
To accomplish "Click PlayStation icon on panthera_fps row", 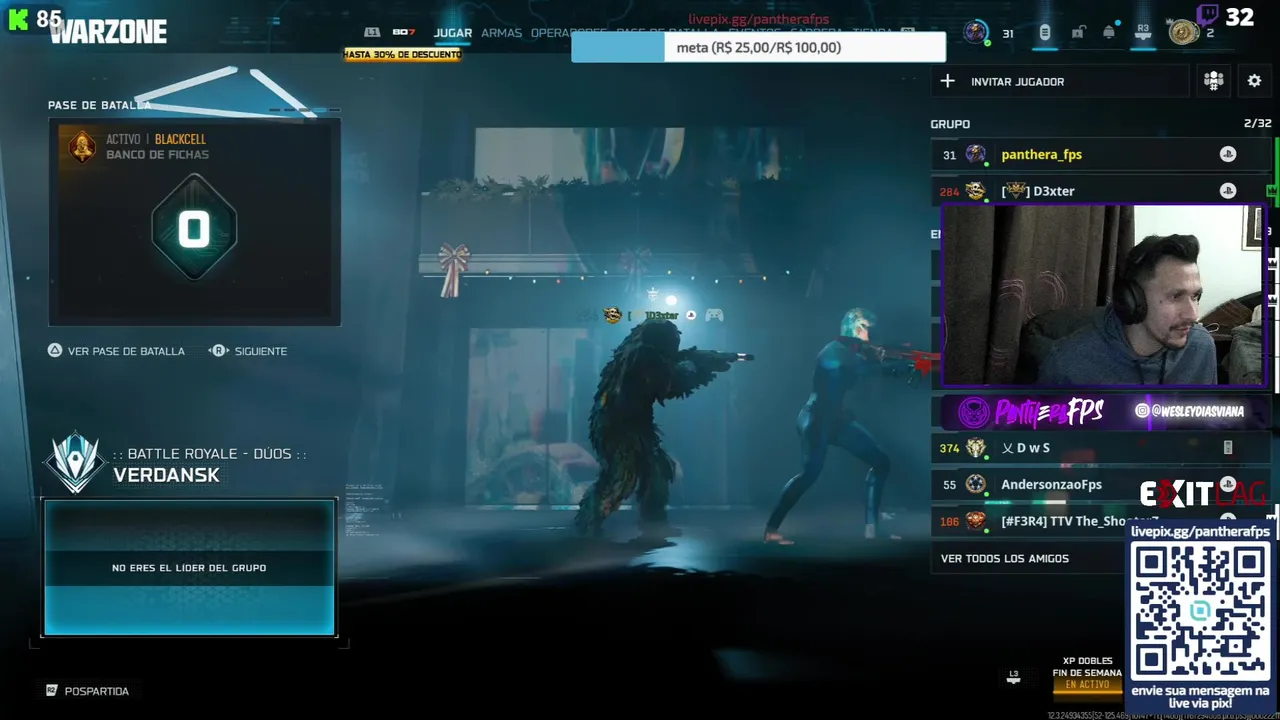I will click(1228, 154).
